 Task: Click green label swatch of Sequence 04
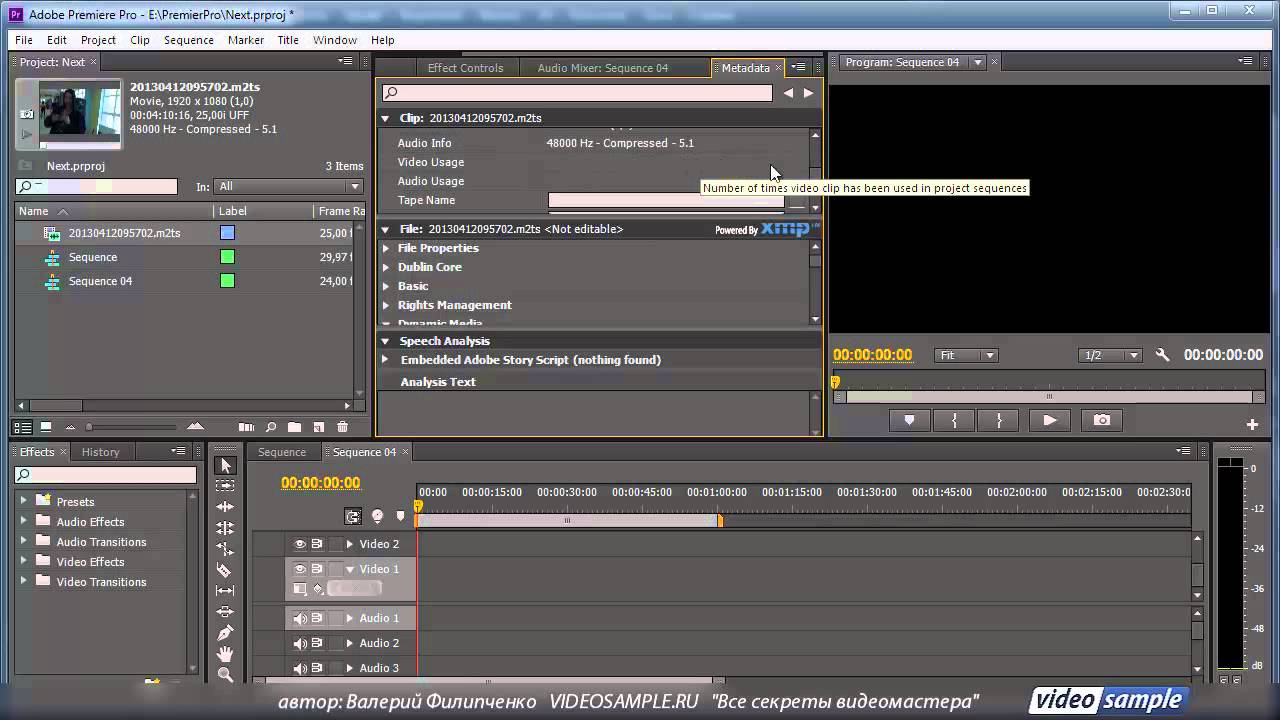[x=227, y=281]
